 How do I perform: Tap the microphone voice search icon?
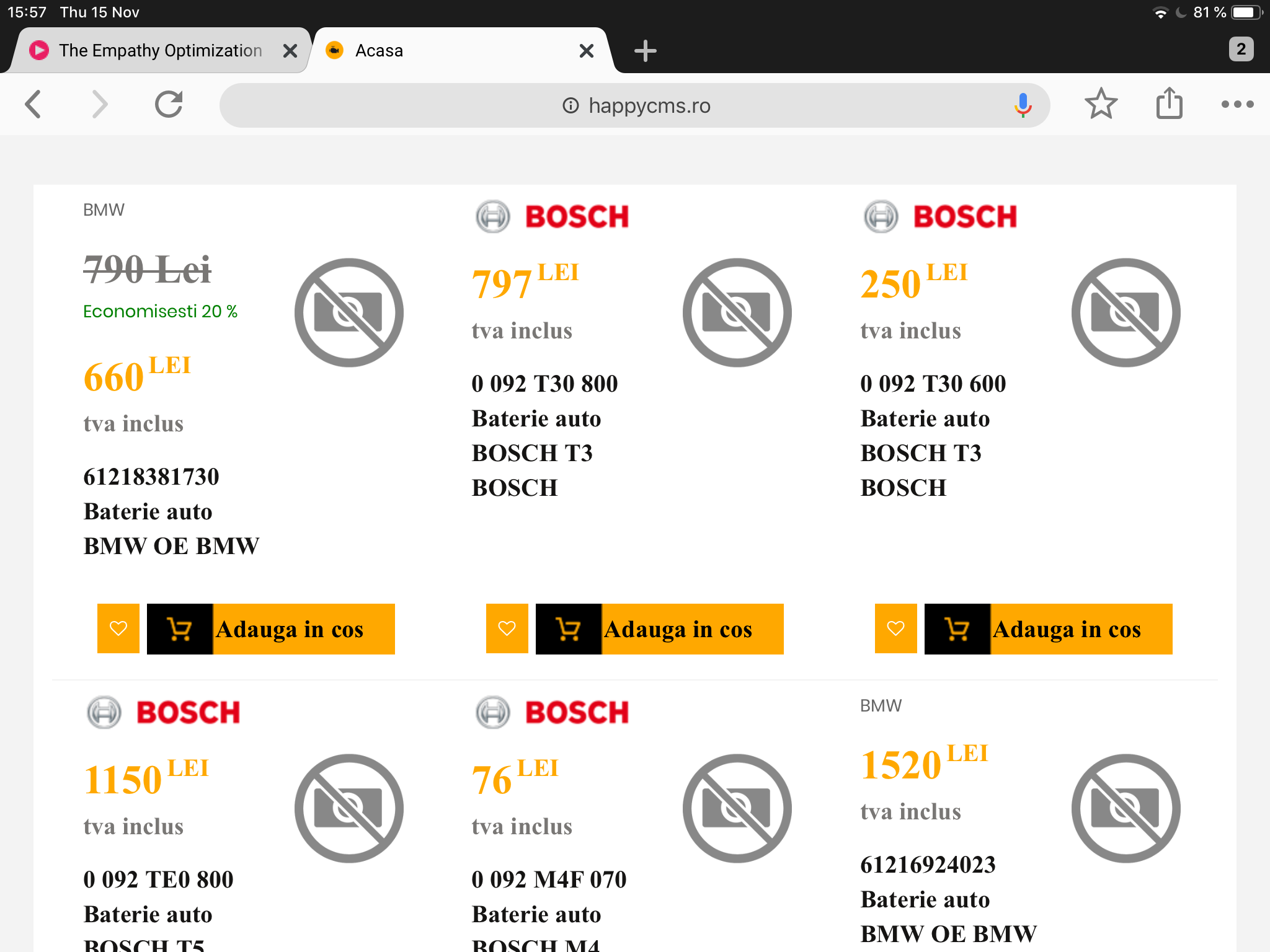(x=1023, y=105)
